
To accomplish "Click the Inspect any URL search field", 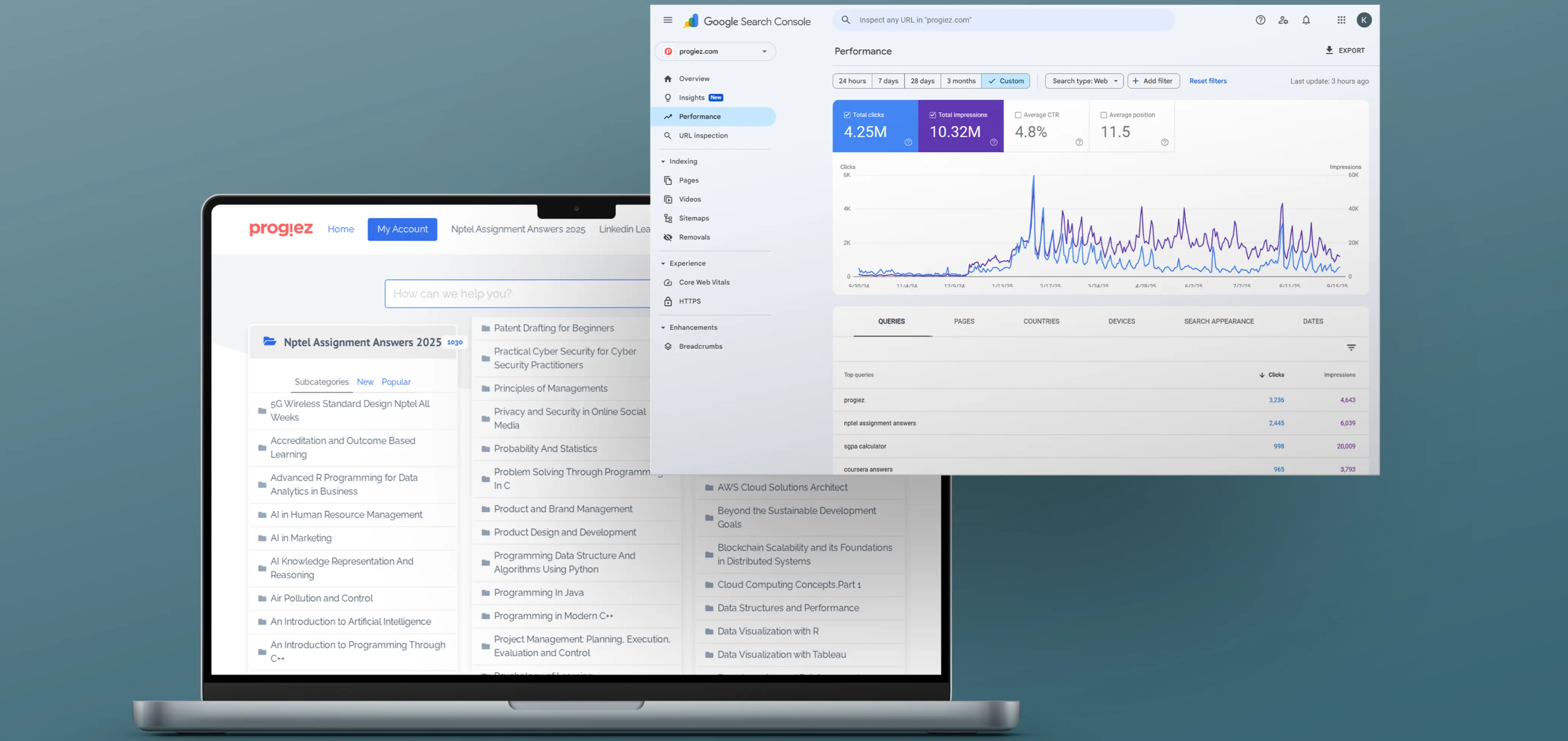I will (x=1004, y=20).
